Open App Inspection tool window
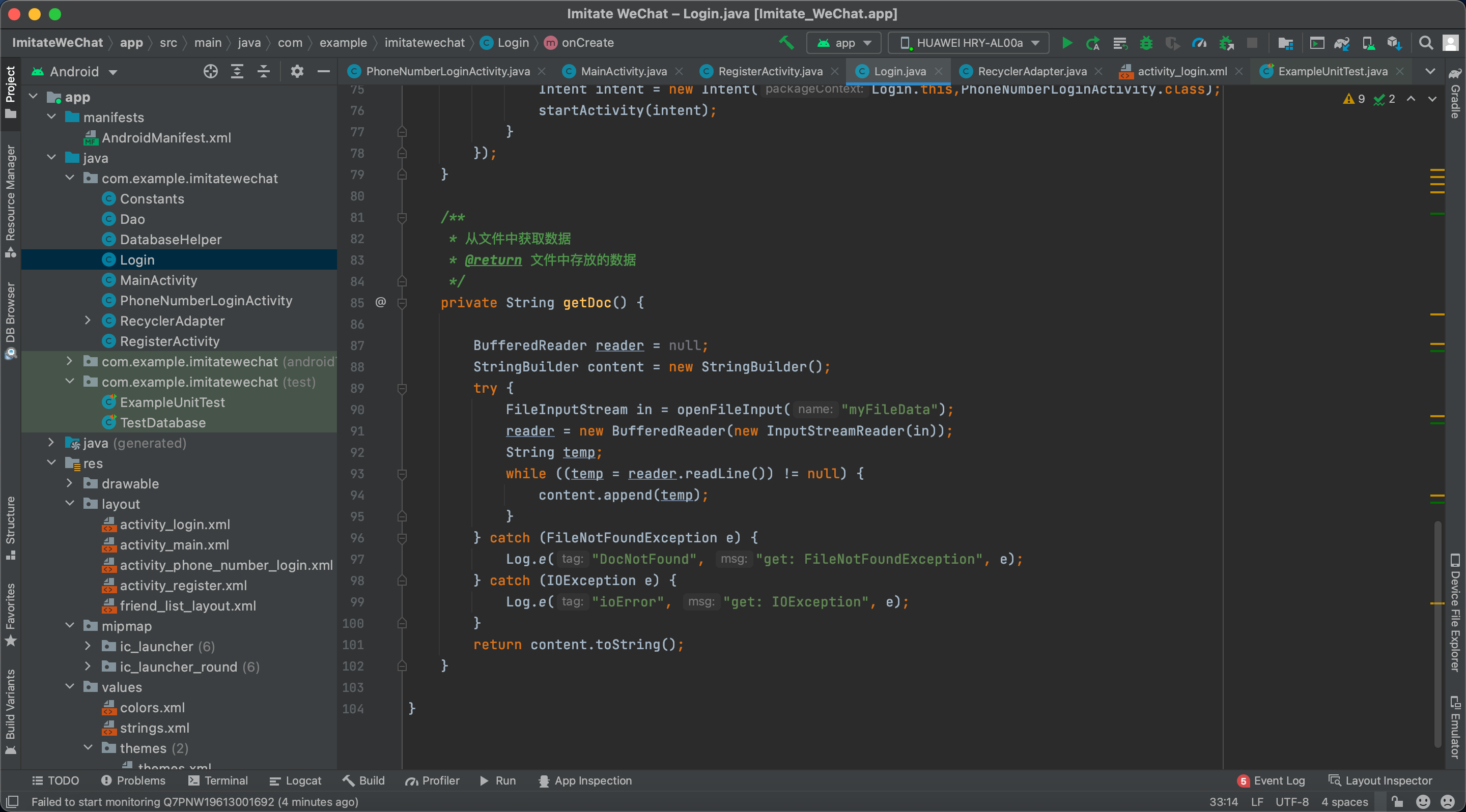Screen dimensions: 1466x812 (x=585, y=781)
